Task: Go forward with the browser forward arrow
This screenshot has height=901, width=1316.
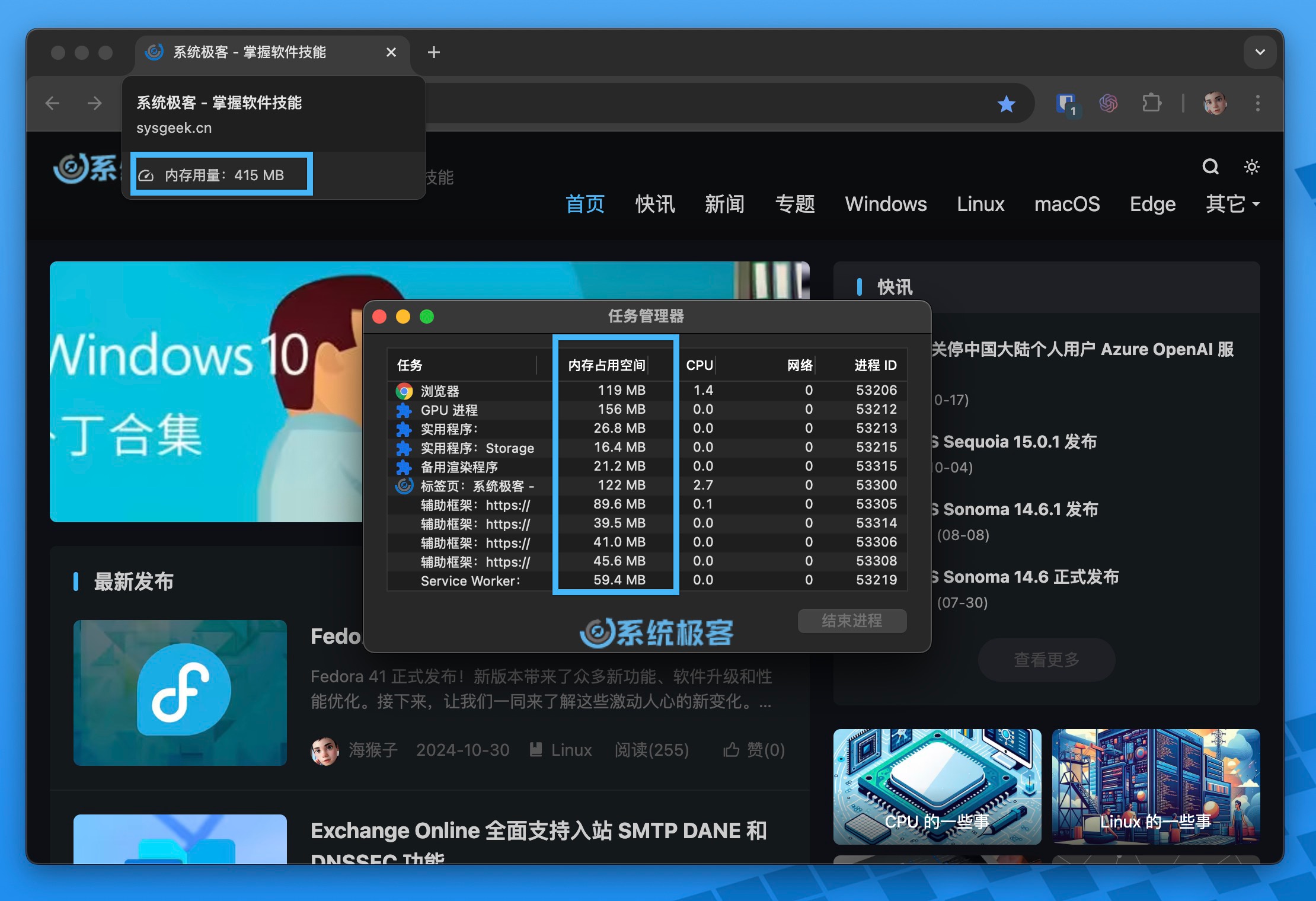Action: pyautogui.click(x=95, y=103)
